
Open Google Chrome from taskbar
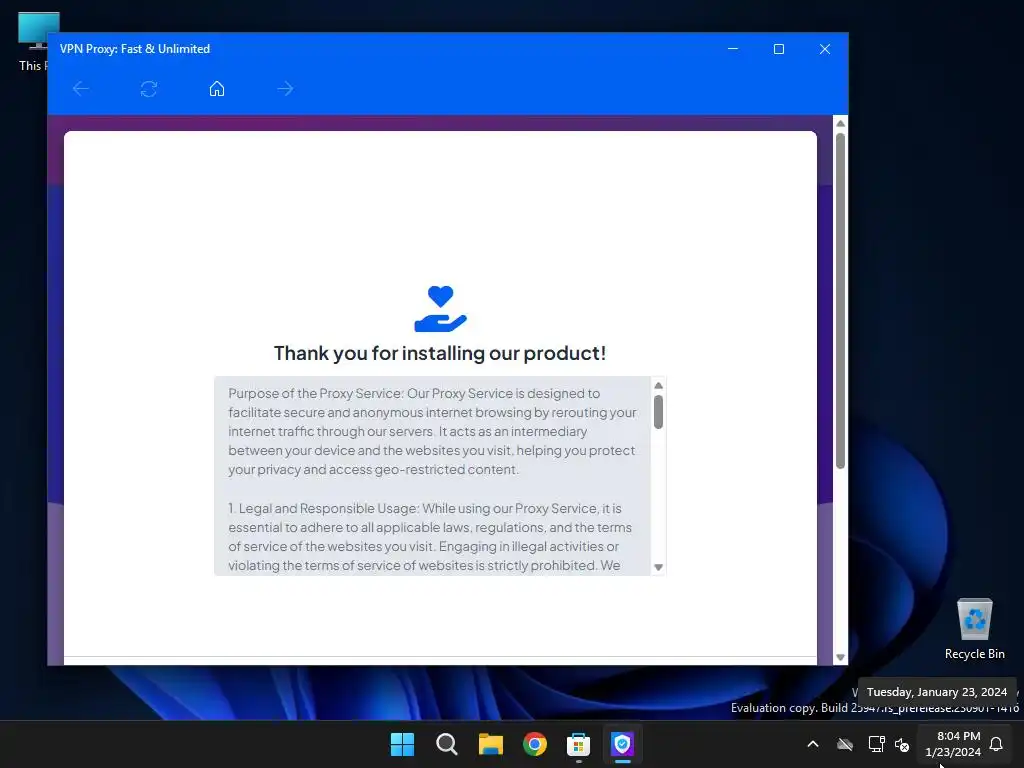535,744
